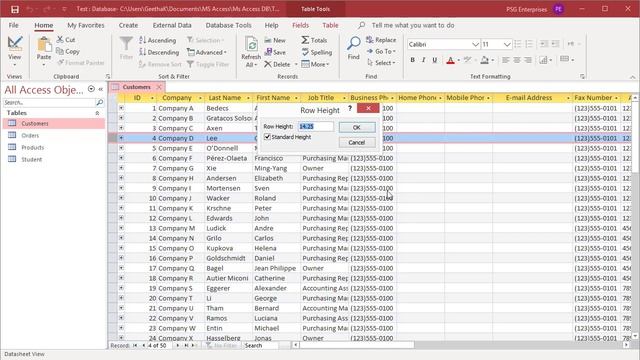Viewport: 640px width, 360px height.
Task: Align text left
Action: pos(506,60)
